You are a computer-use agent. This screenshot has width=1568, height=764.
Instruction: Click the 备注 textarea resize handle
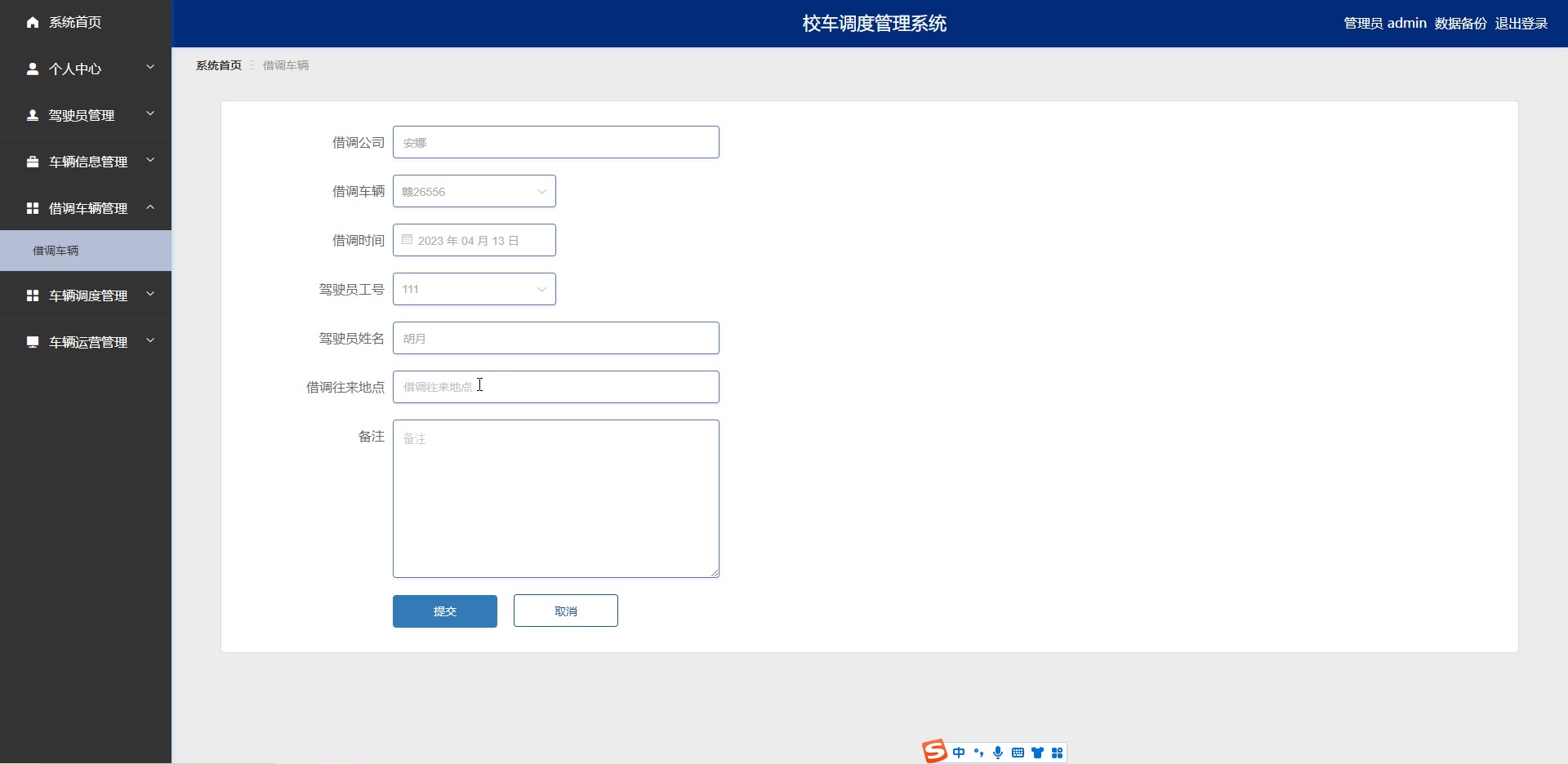pyautogui.click(x=715, y=573)
